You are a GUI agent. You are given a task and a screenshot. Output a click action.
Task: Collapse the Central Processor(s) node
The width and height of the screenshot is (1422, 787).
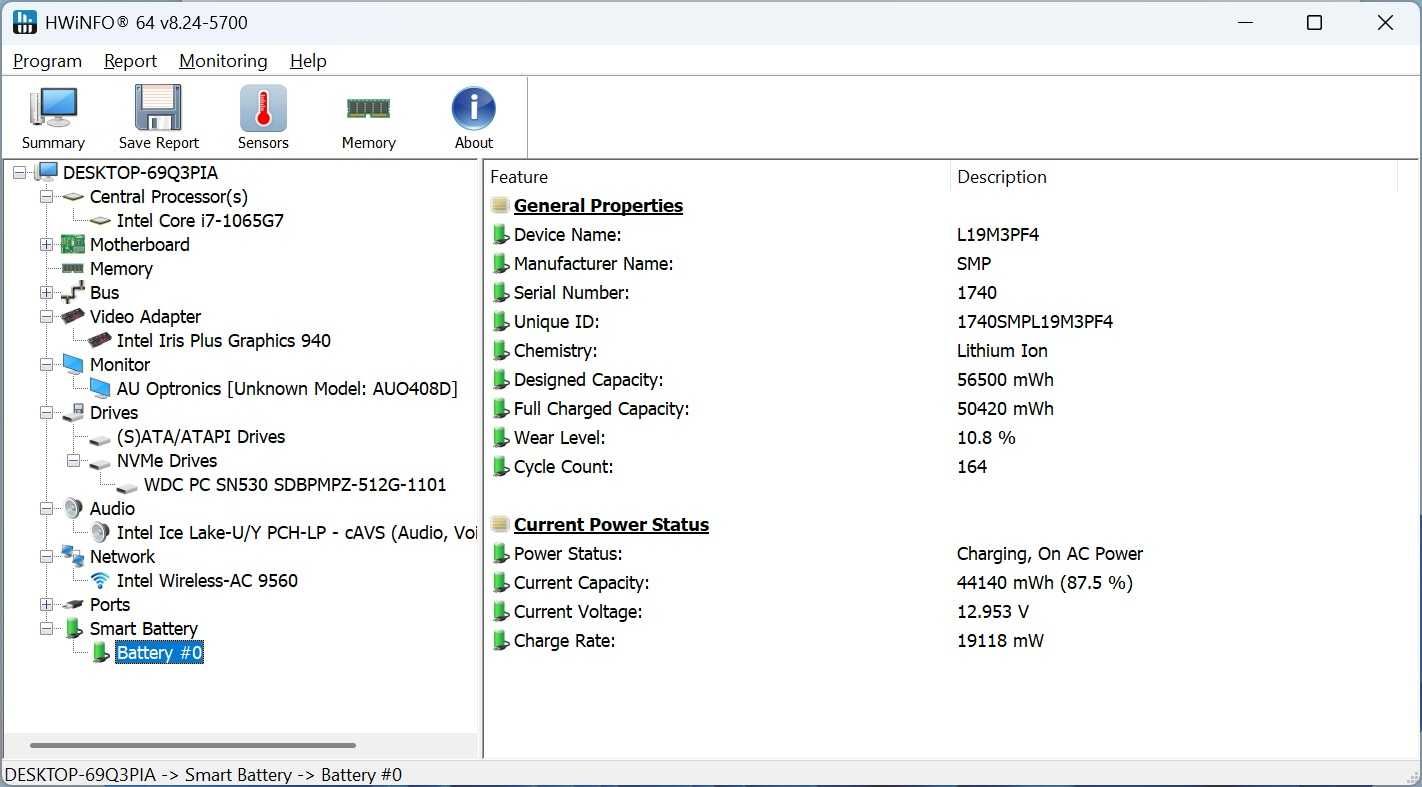(46, 197)
